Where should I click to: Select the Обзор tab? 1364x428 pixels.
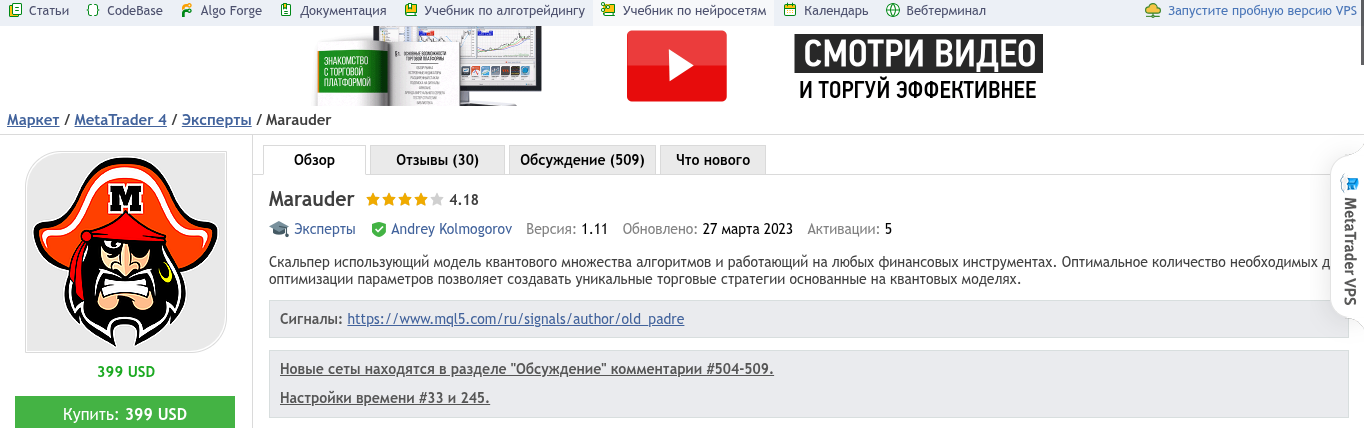(315, 160)
